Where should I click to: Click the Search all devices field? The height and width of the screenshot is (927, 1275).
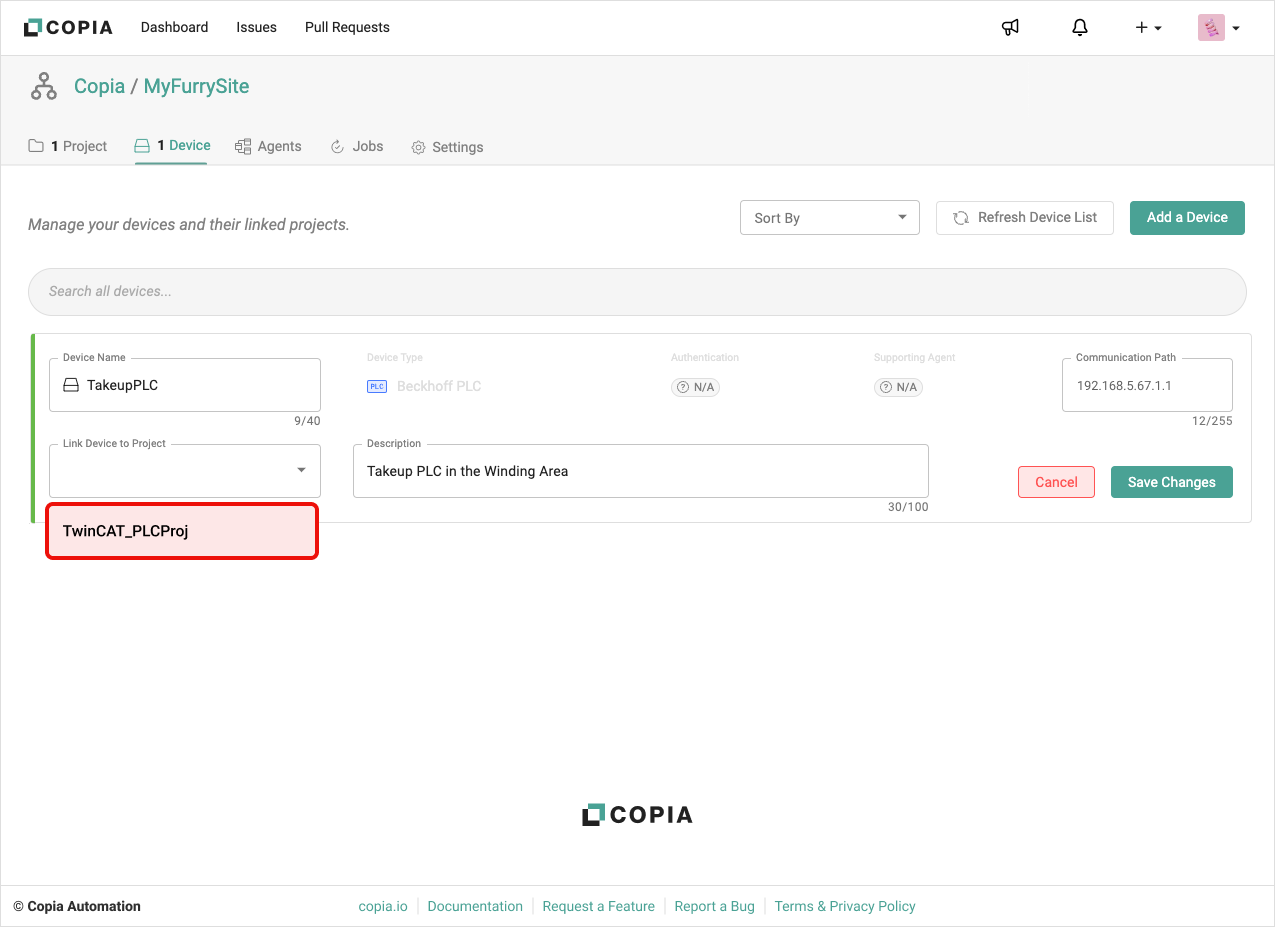[x=637, y=291]
